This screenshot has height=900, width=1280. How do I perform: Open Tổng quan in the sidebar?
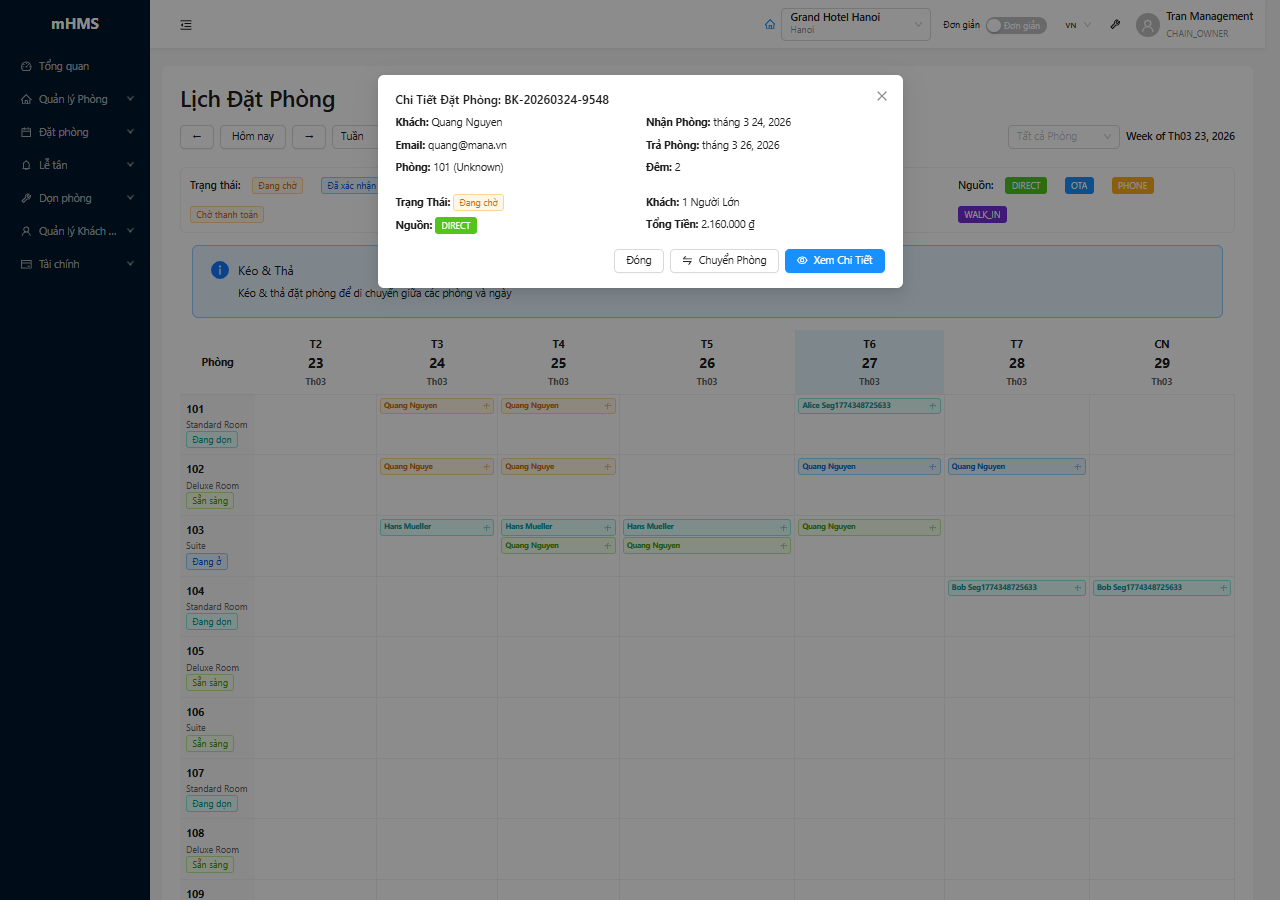64,66
